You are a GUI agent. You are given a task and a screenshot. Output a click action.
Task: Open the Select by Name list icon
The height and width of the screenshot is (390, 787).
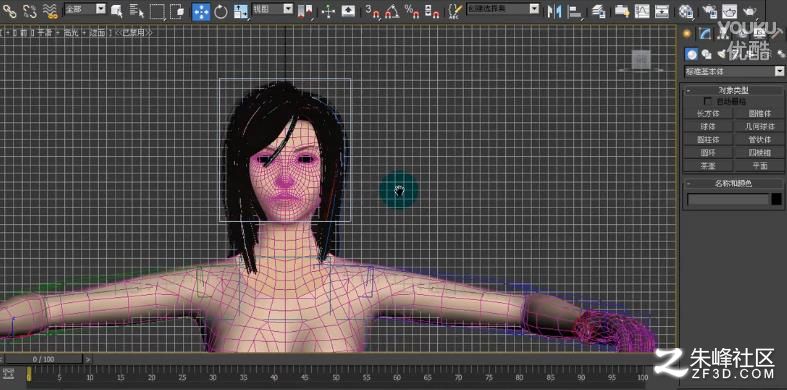coord(137,11)
